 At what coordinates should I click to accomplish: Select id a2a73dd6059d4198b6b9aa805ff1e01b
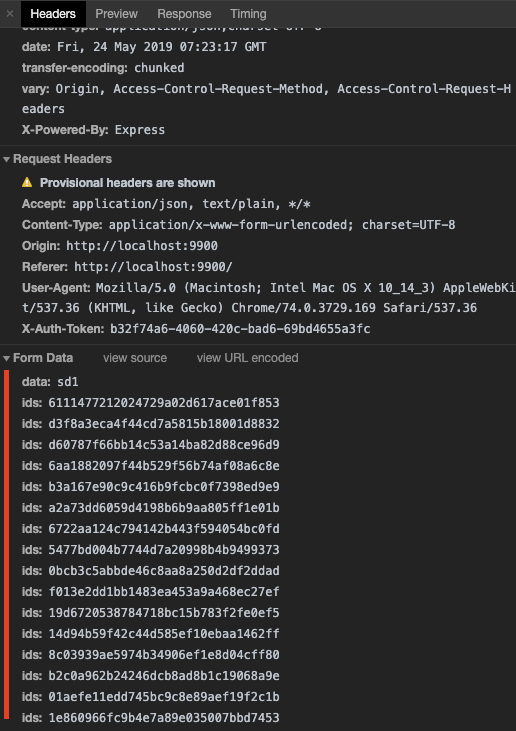coord(164,508)
